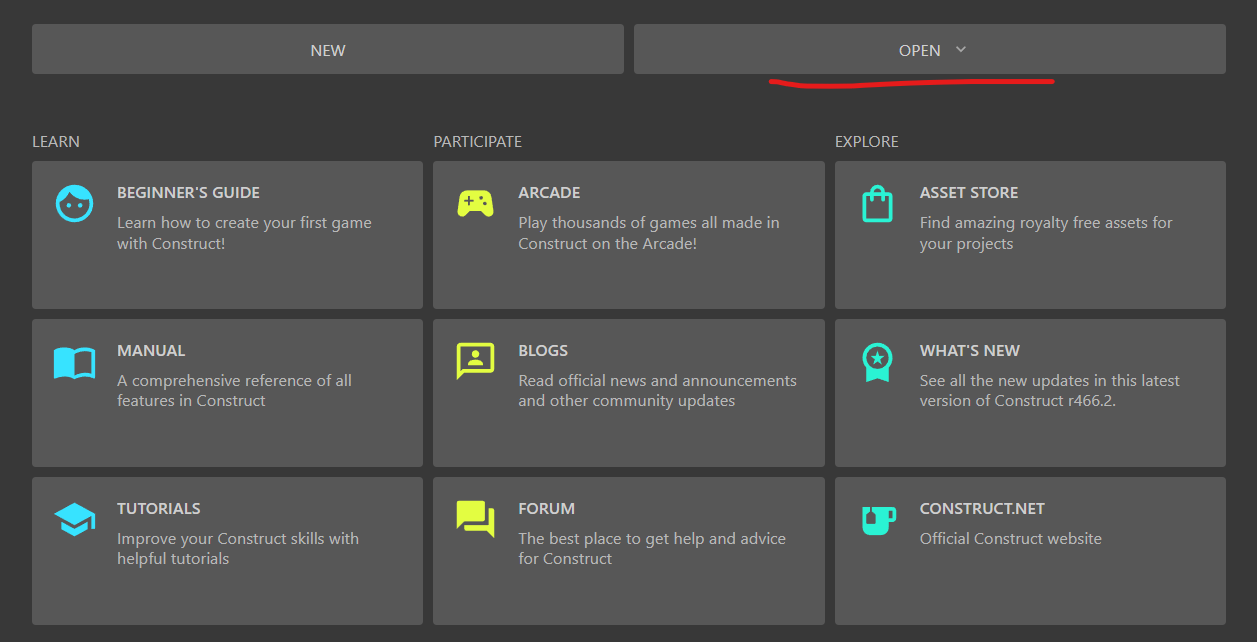The width and height of the screenshot is (1257, 642).
Task: Click 'A comprehensive reference' description text
Action: click(234, 391)
